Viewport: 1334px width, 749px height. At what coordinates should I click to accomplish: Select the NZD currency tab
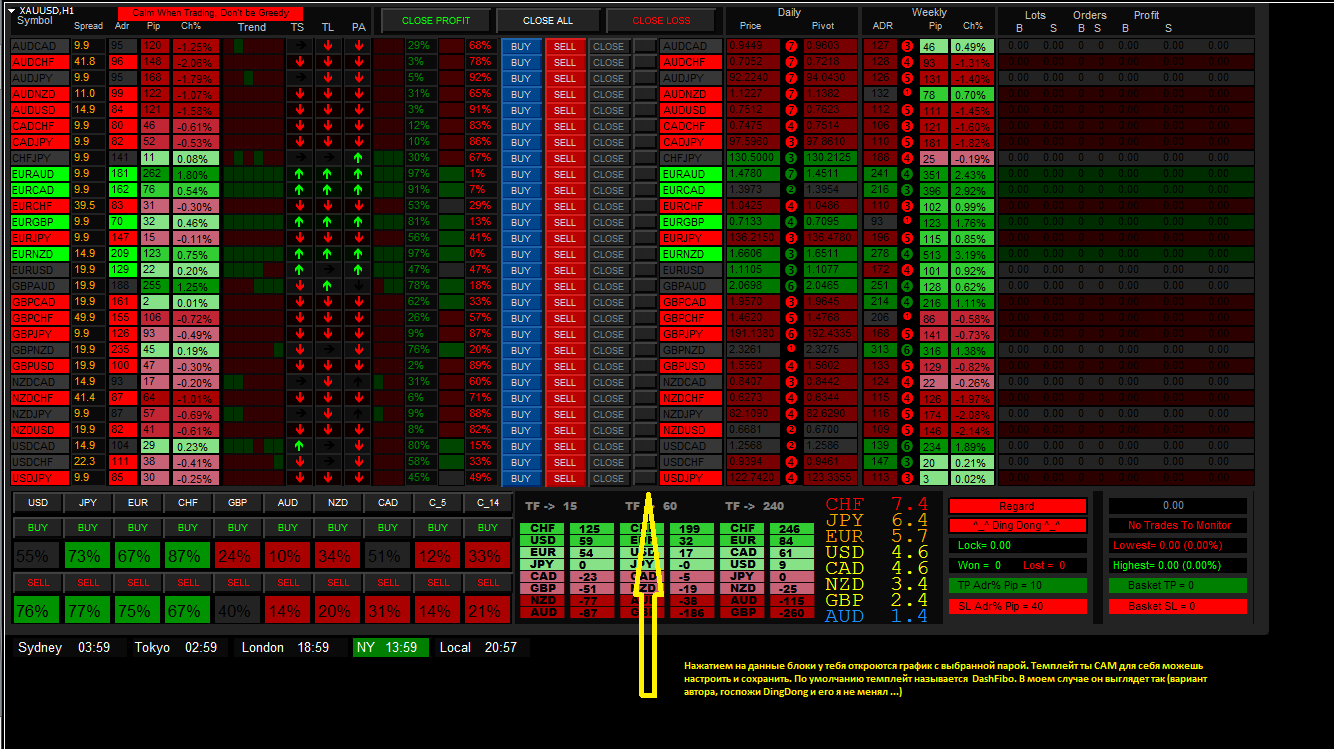(338, 503)
